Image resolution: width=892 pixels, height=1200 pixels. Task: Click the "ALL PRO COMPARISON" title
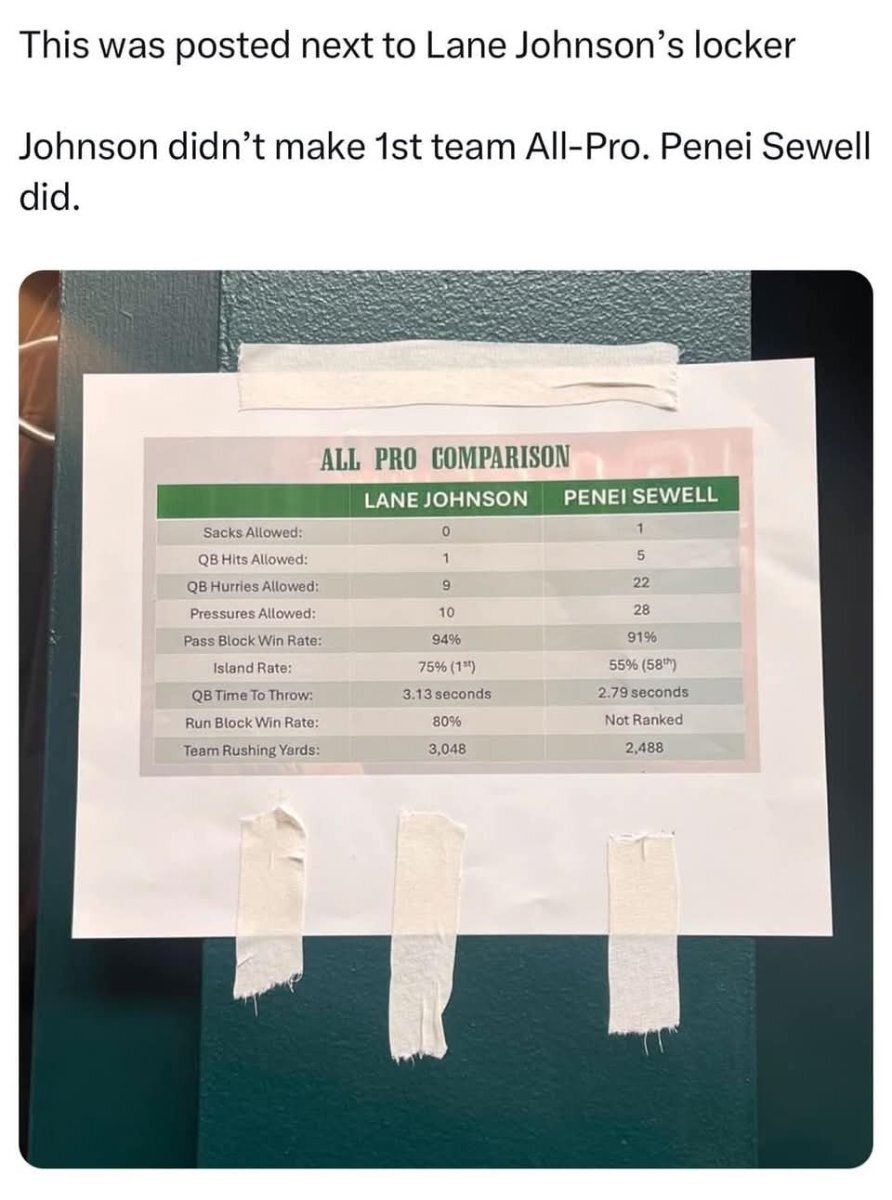445,459
